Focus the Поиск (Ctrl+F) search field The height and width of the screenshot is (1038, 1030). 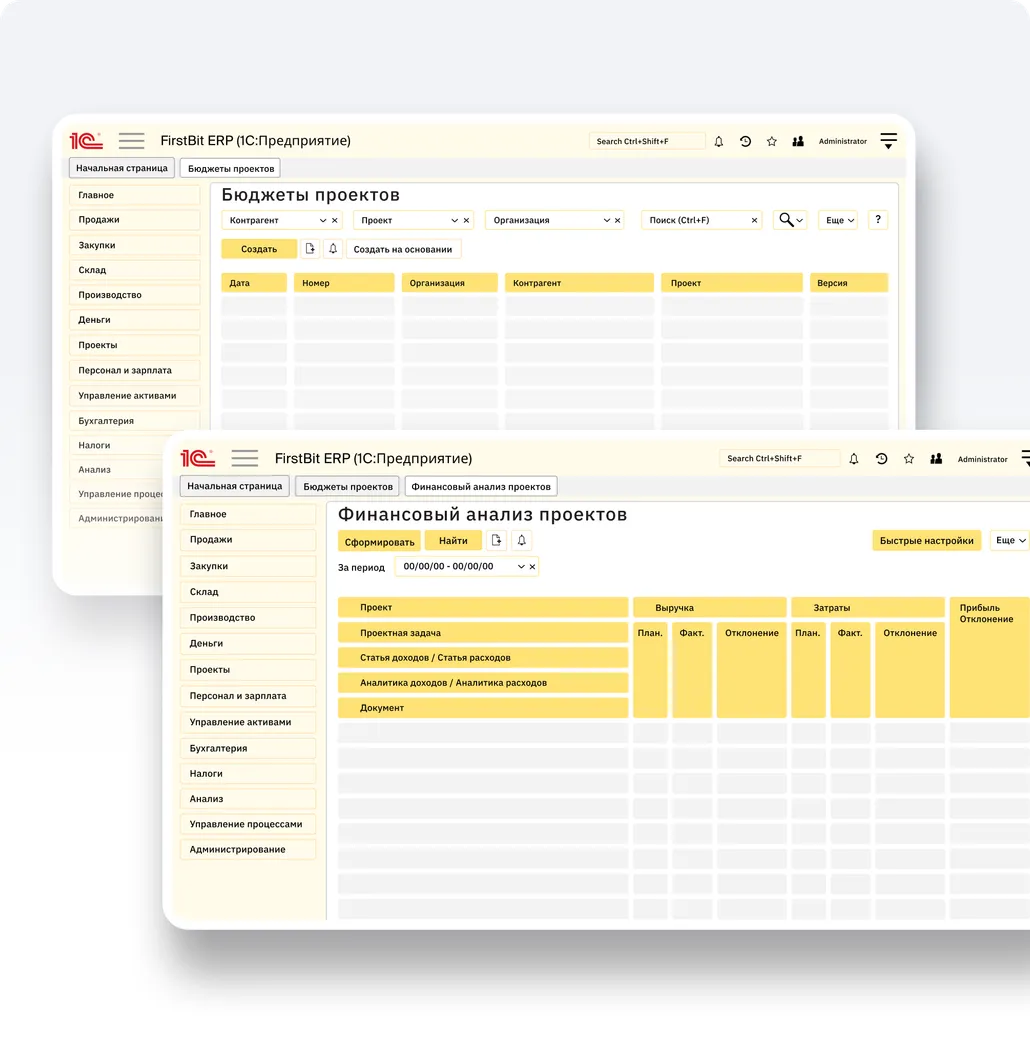[695, 220]
